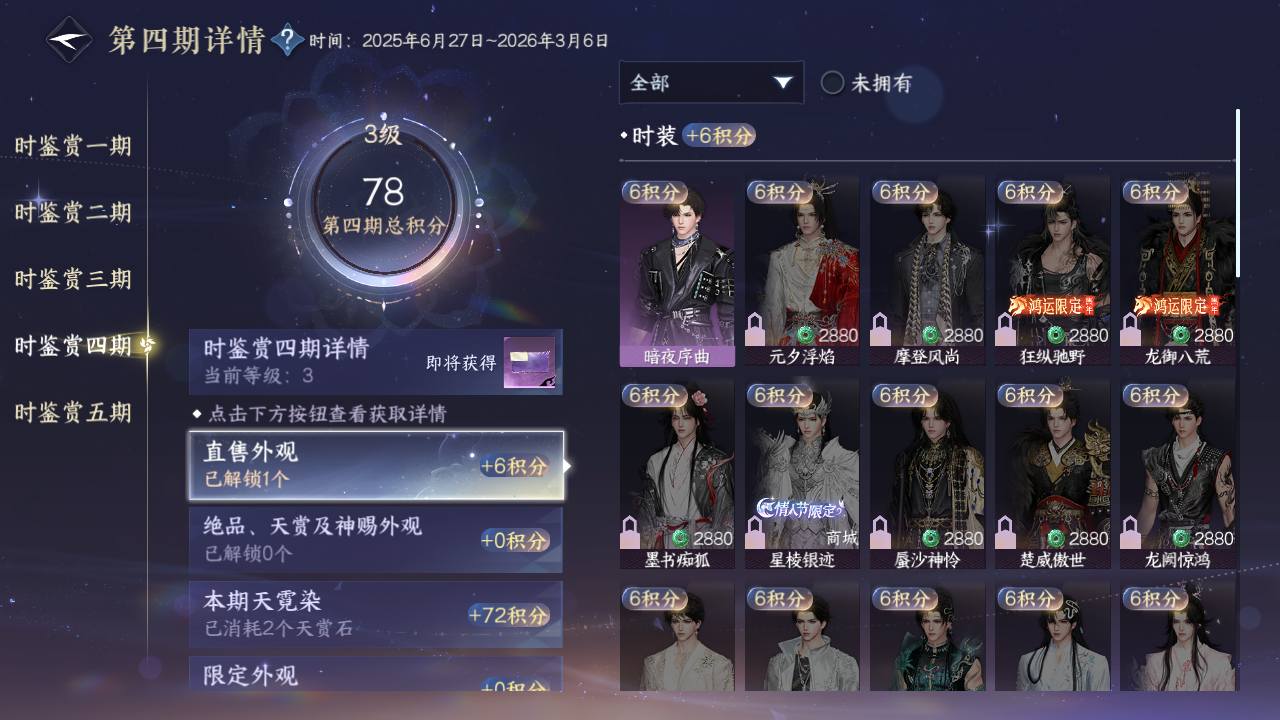Open the 本期天霓染 points row

pyautogui.click(x=376, y=614)
